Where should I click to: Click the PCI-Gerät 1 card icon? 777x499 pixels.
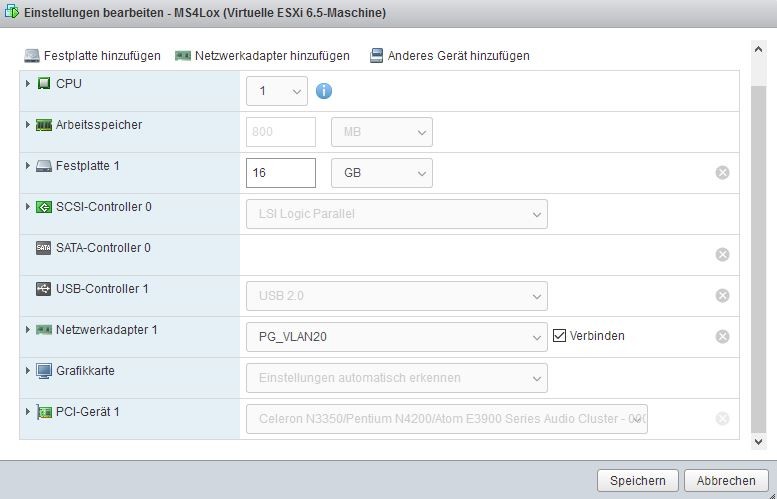click(44, 412)
